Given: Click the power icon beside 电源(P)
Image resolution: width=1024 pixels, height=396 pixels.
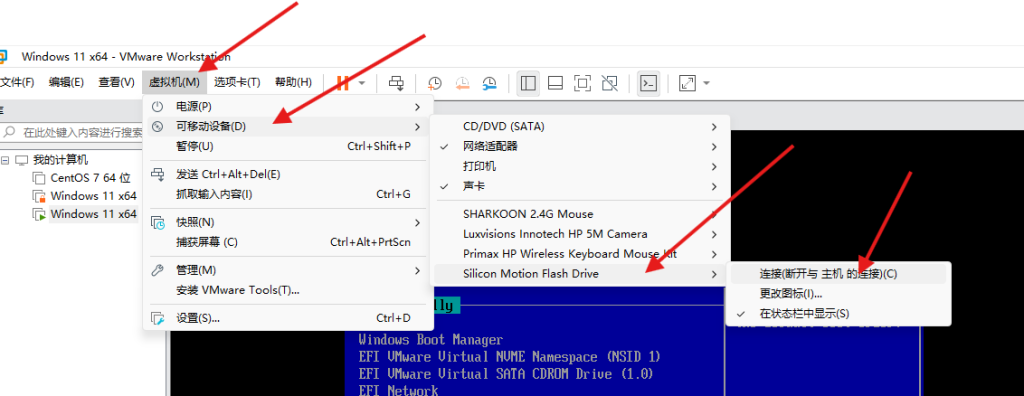Looking at the screenshot, I should [157, 106].
